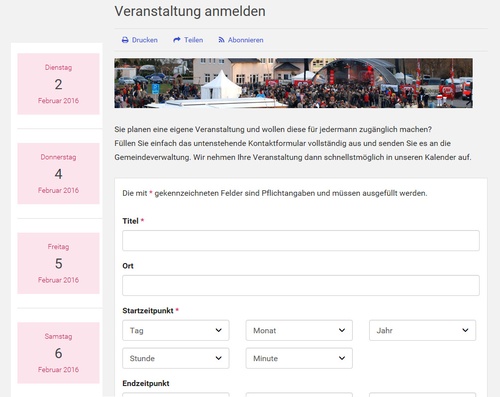Open the Drucken print link
The image size is (500, 397).
coord(140,40)
